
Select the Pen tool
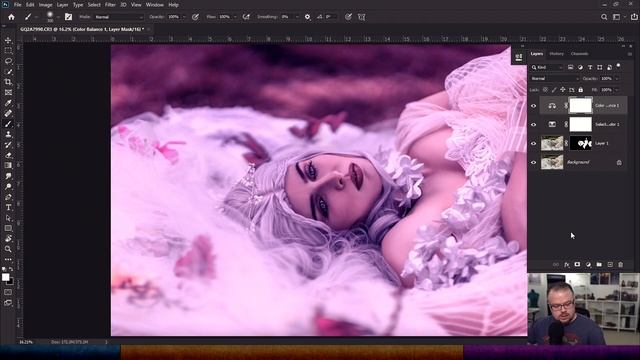[x=8, y=197]
